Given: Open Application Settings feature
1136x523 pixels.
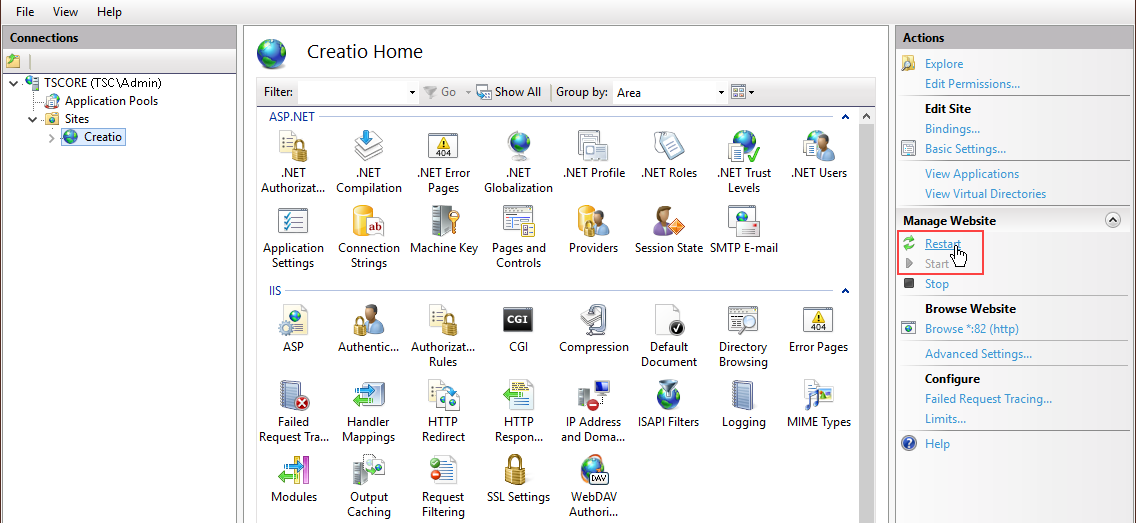Looking at the screenshot, I should click(293, 237).
